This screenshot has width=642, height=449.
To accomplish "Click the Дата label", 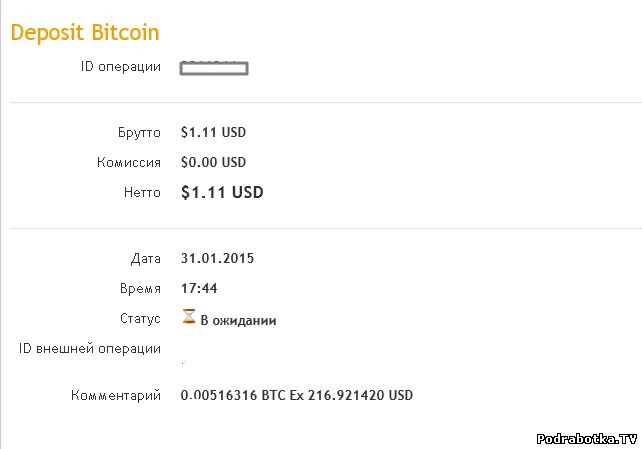I will pos(145,258).
